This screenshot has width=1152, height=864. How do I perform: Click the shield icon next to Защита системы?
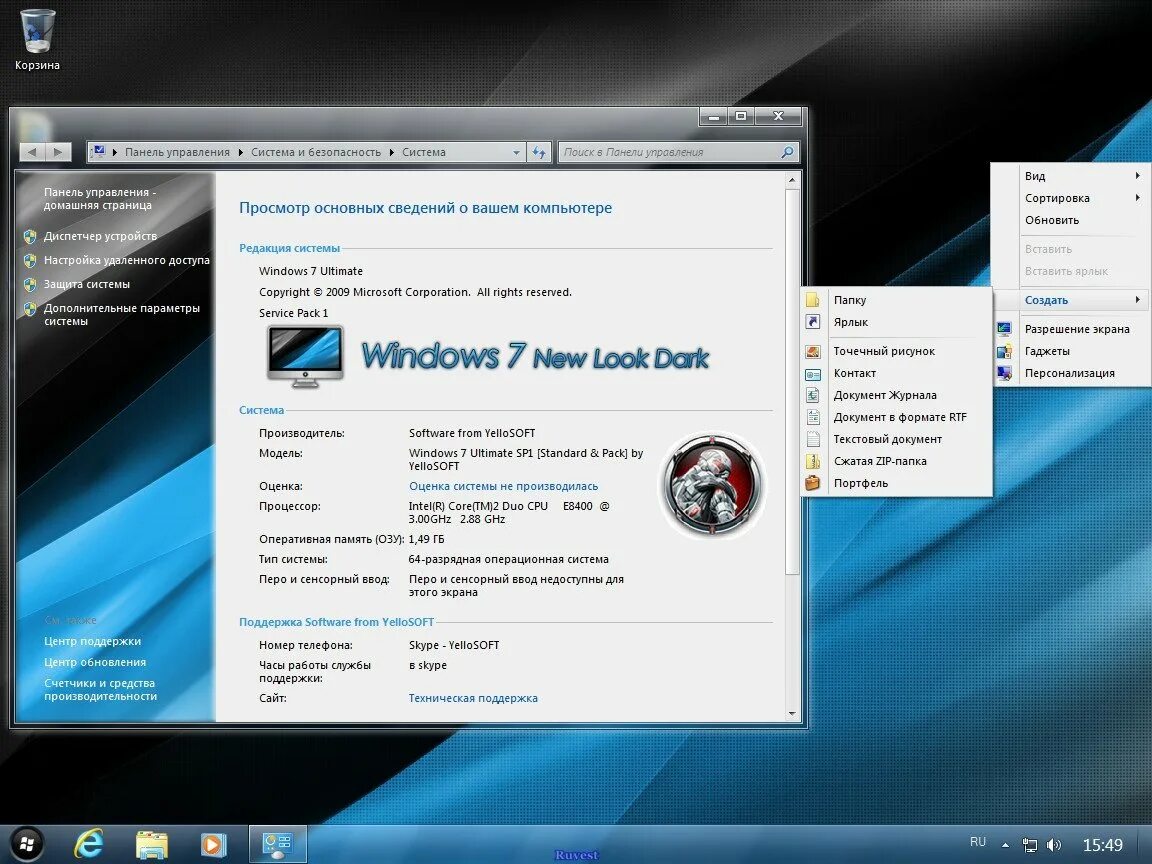click(30, 284)
